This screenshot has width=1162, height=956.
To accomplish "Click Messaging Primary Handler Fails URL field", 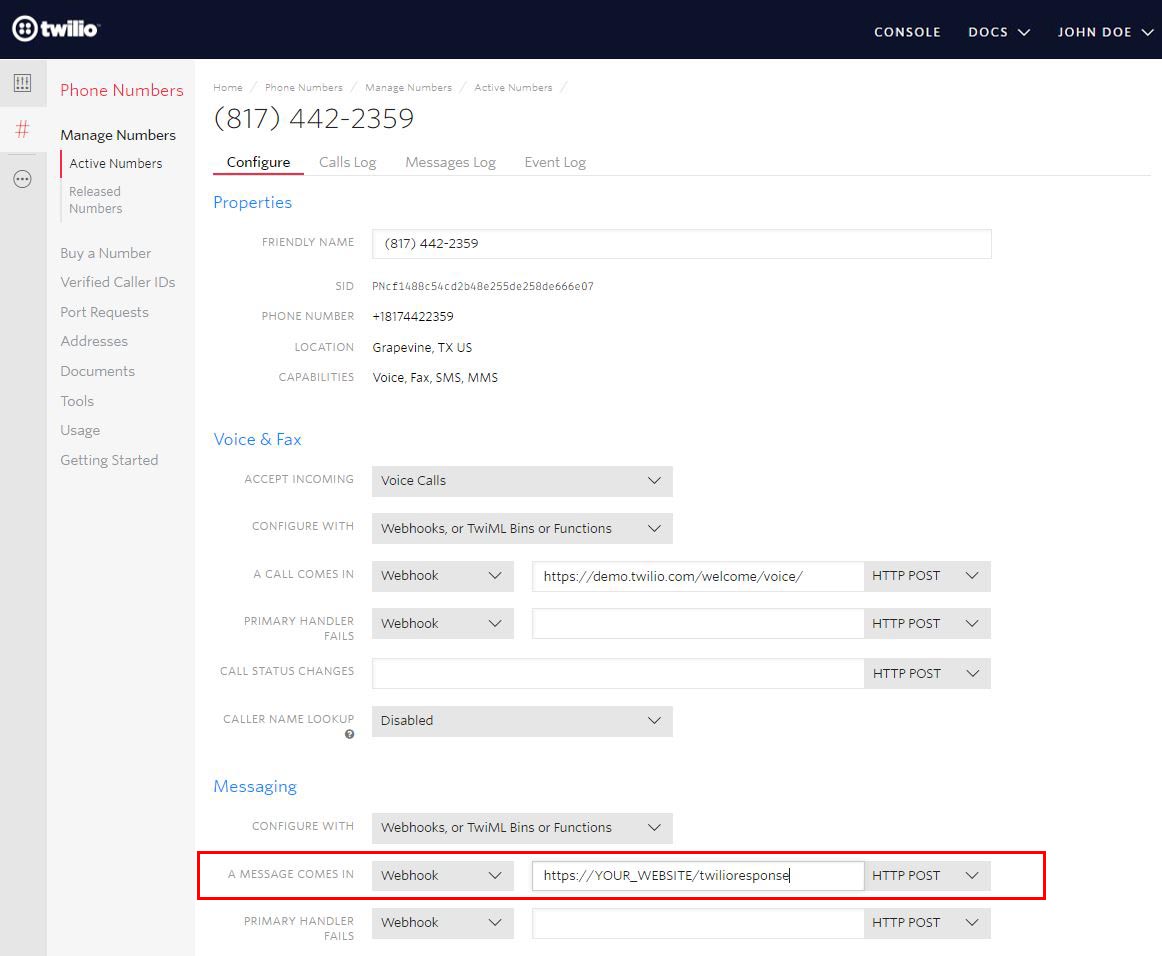I will (x=697, y=923).
